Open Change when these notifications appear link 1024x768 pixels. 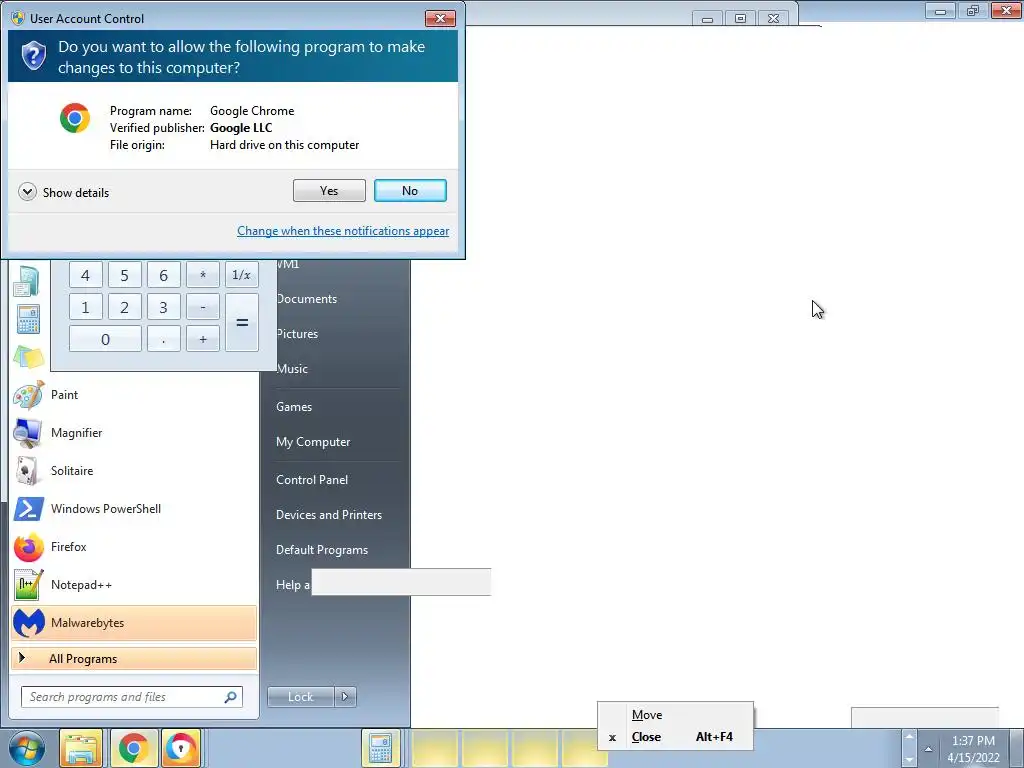343,231
